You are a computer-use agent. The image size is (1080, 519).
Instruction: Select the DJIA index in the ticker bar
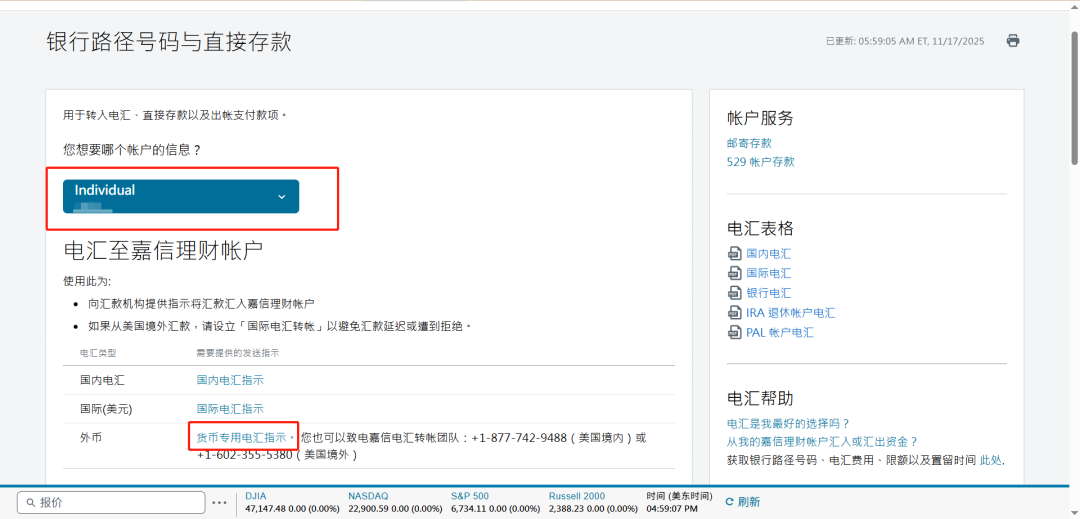pos(256,496)
